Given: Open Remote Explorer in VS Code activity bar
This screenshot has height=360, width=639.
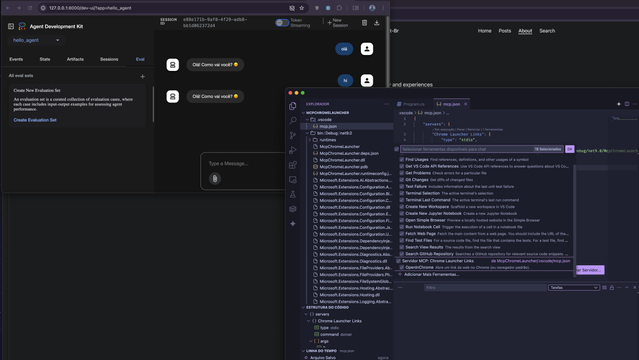Looking at the screenshot, I should (x=293, y=179).
